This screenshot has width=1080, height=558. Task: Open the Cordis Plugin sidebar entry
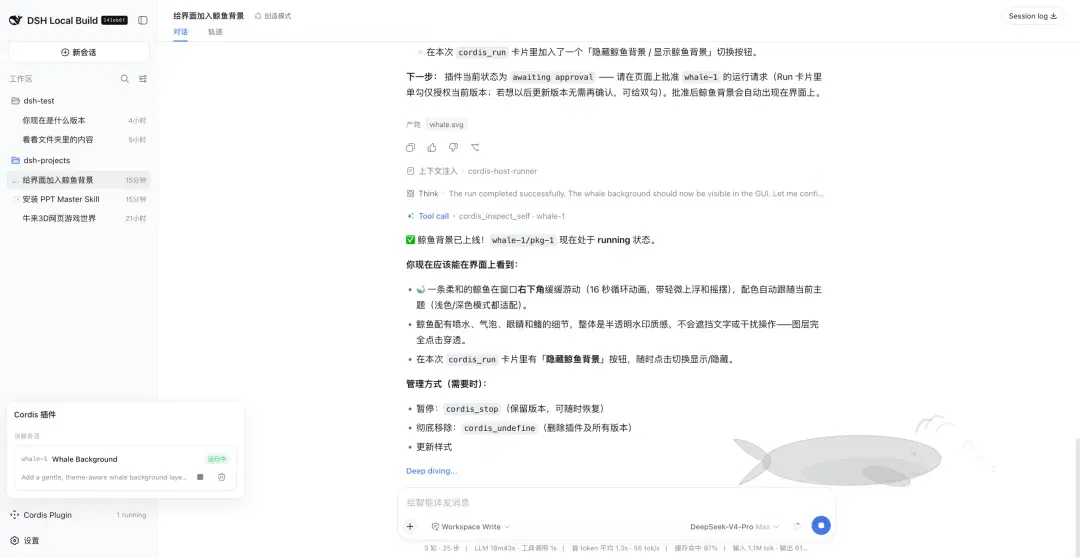(79, 515)
